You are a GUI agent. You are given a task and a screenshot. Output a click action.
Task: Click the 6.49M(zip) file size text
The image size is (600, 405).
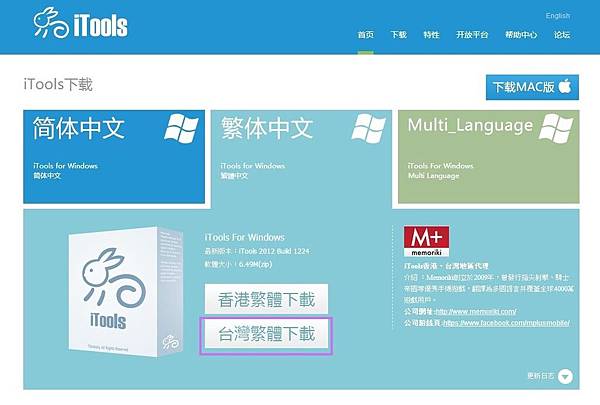(255, 264)
